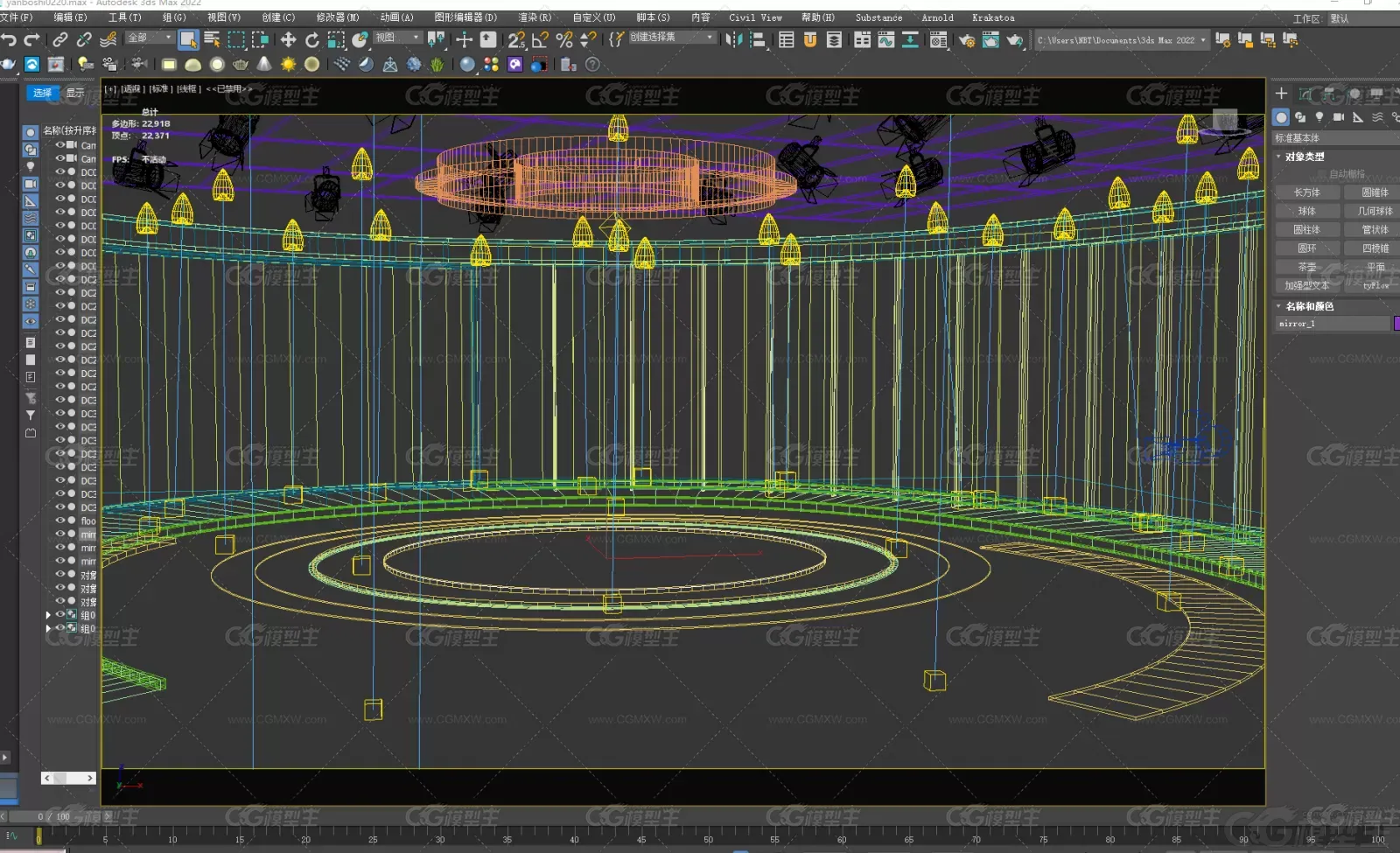
Task: Open the Layer Explorer icon
Action: tap(834, 39)
